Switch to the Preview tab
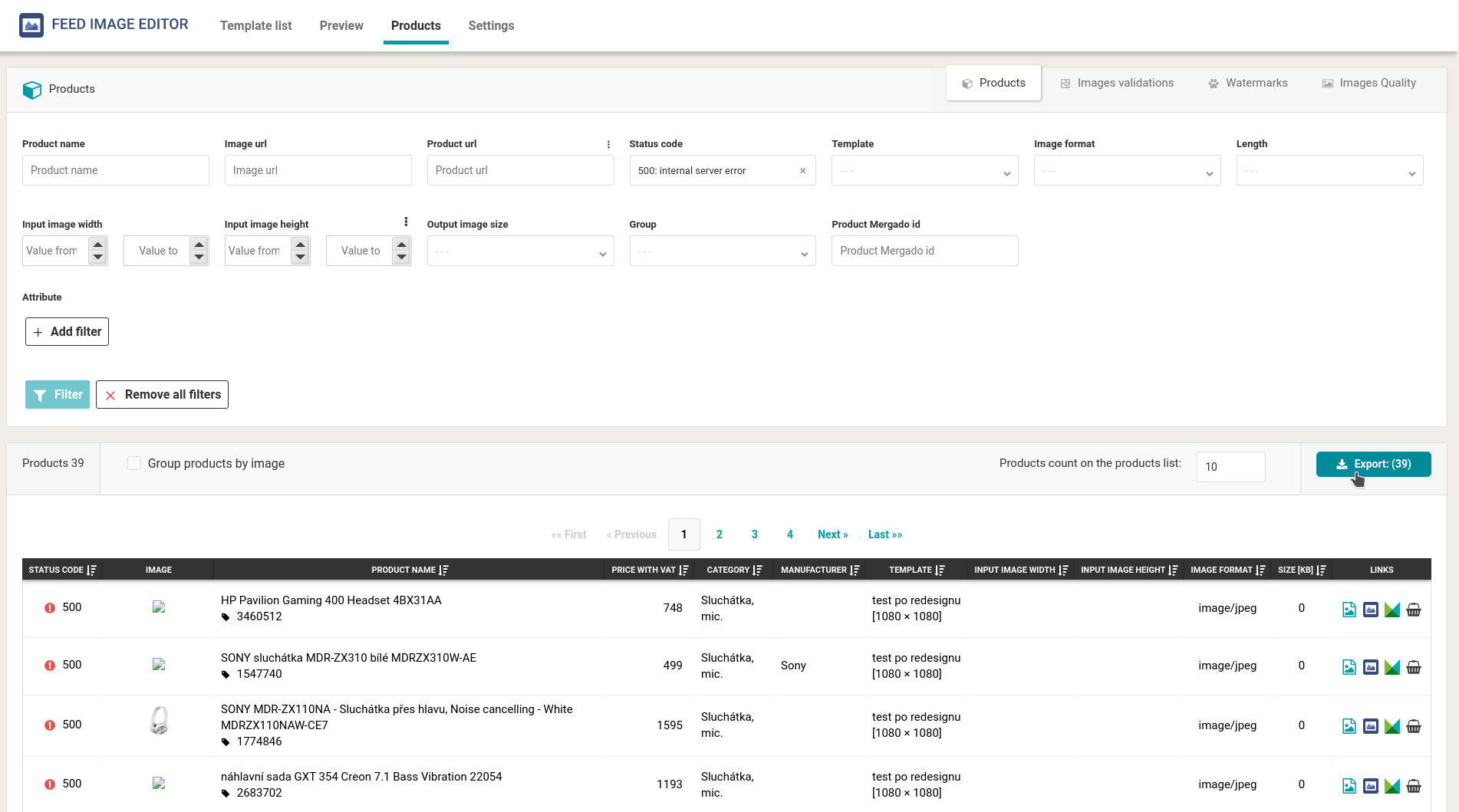Viewport: 1459px width, 812px height. pos(341,25)
